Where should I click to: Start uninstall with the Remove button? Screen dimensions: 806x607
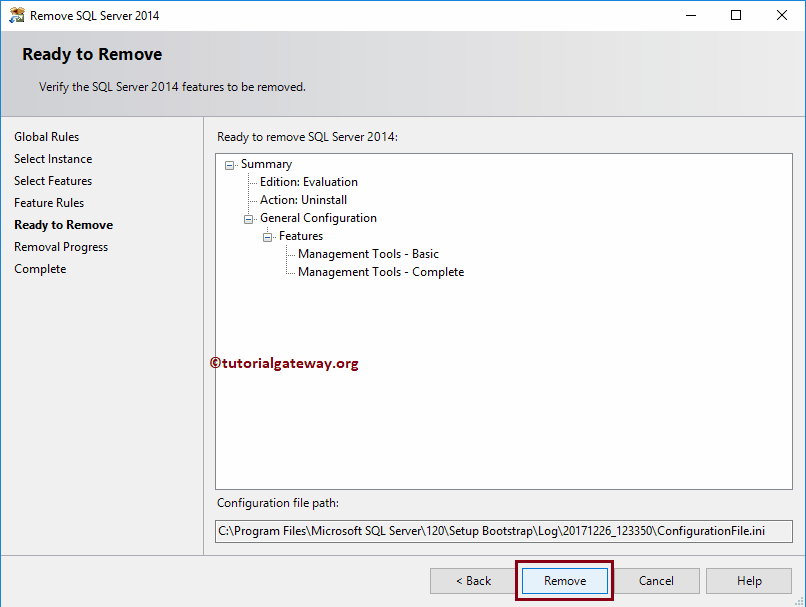click(564, 581)
